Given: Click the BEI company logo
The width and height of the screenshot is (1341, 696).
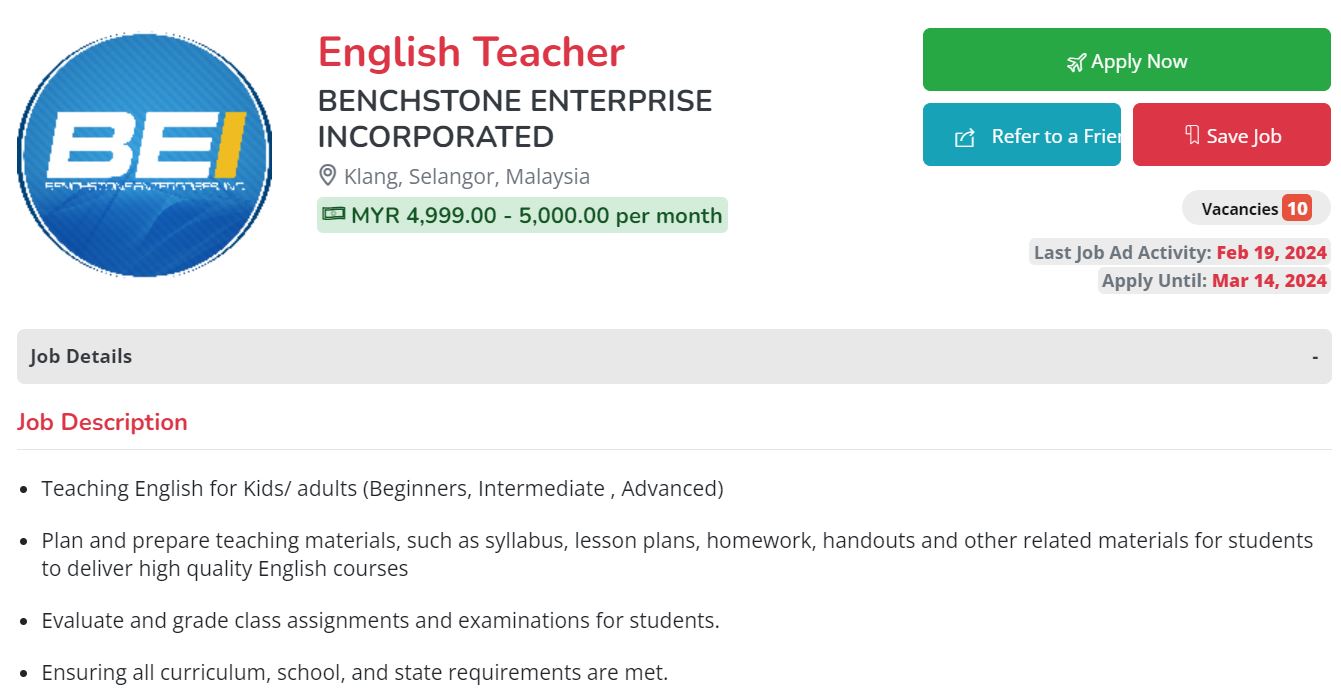Looking at the screenshot, I should pyautogui.click(x=145, y=155).
